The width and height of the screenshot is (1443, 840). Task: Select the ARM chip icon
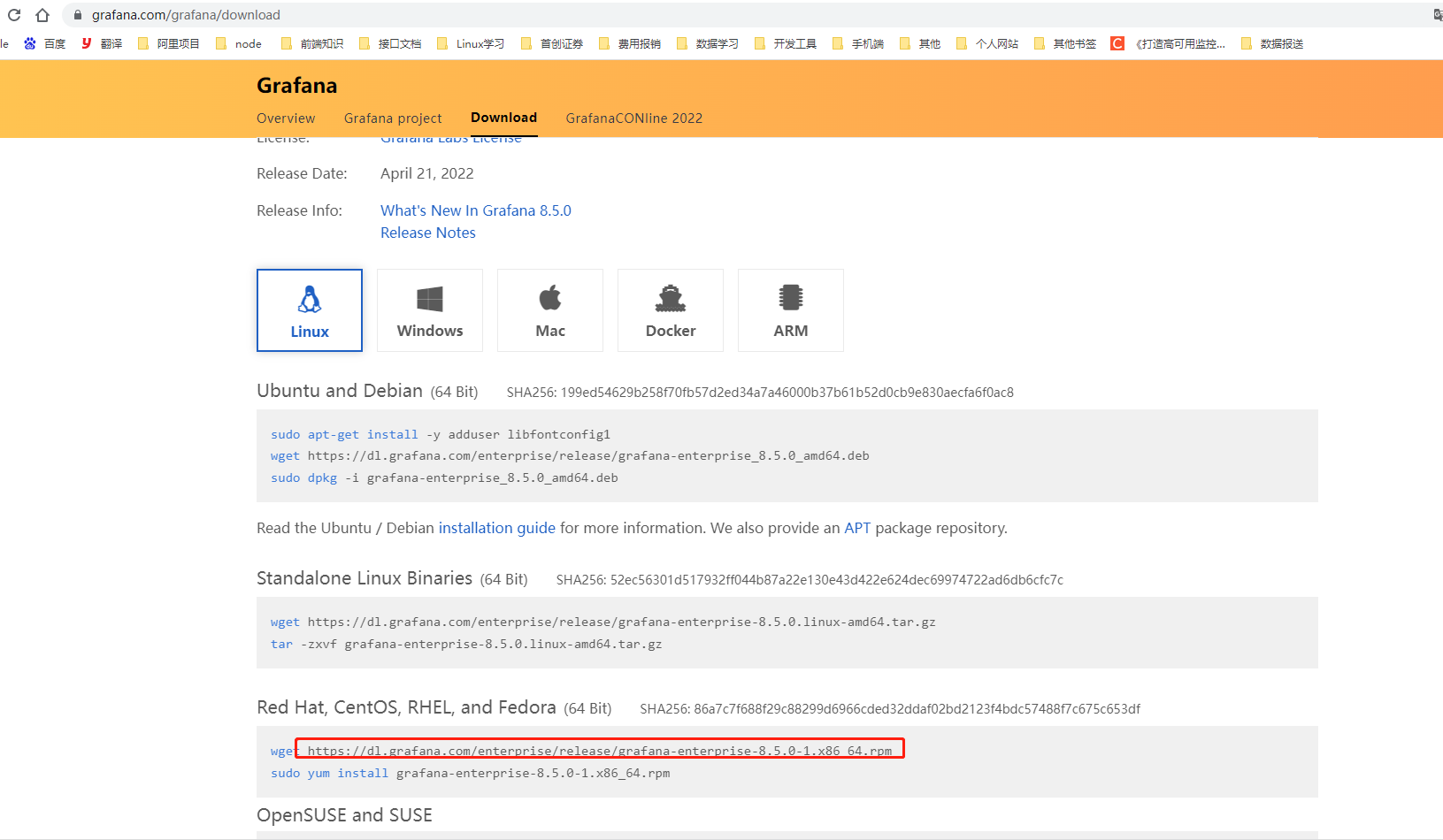pyautogui.click(x=791, y=298)
